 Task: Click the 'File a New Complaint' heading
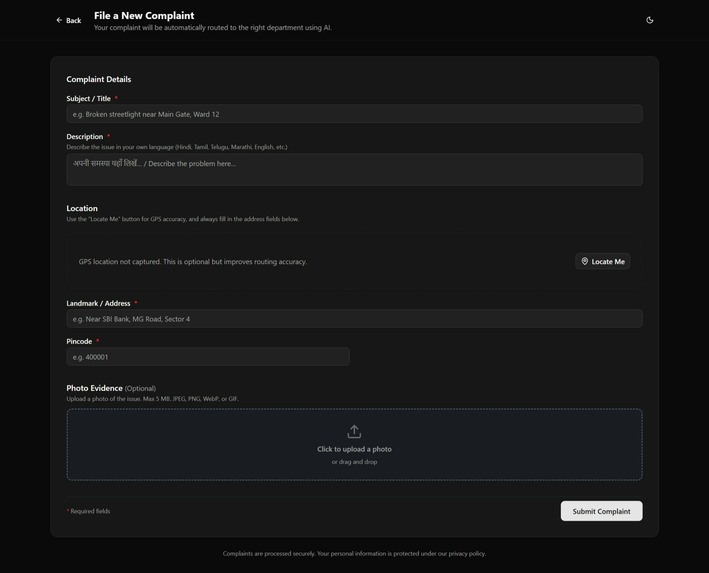[x=144, y=16]
